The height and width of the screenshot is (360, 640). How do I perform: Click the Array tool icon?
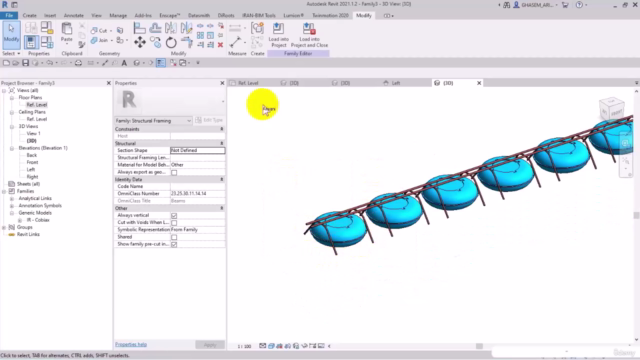tap(200, 36)
